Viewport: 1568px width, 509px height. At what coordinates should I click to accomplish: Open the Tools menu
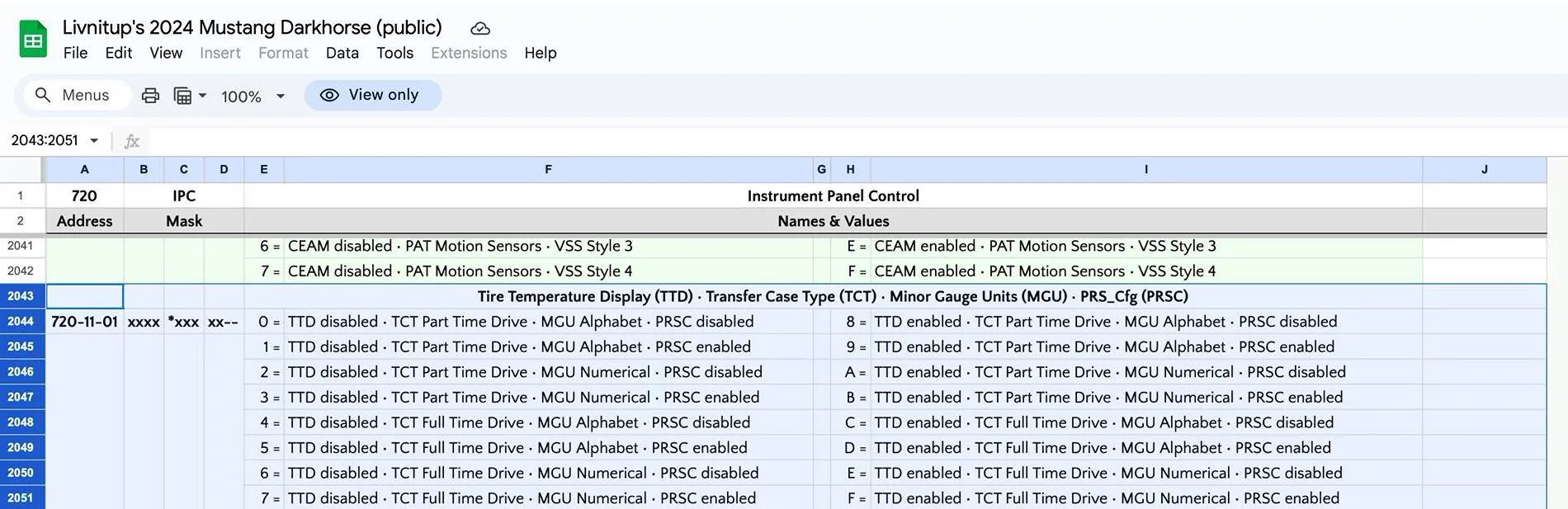click(x=394, y=53)
